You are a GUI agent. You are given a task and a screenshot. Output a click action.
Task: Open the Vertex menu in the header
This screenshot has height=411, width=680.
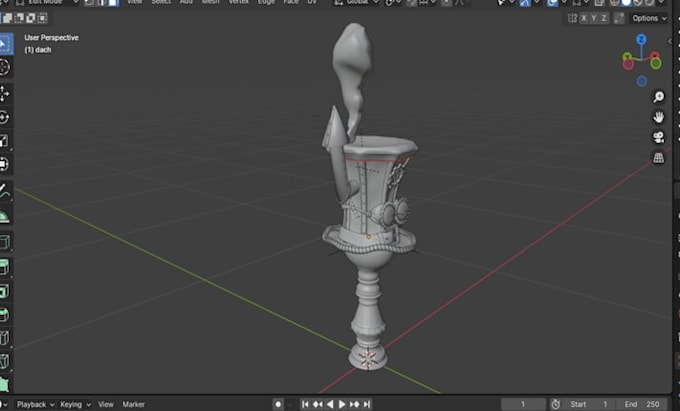[x=239, y=2]
